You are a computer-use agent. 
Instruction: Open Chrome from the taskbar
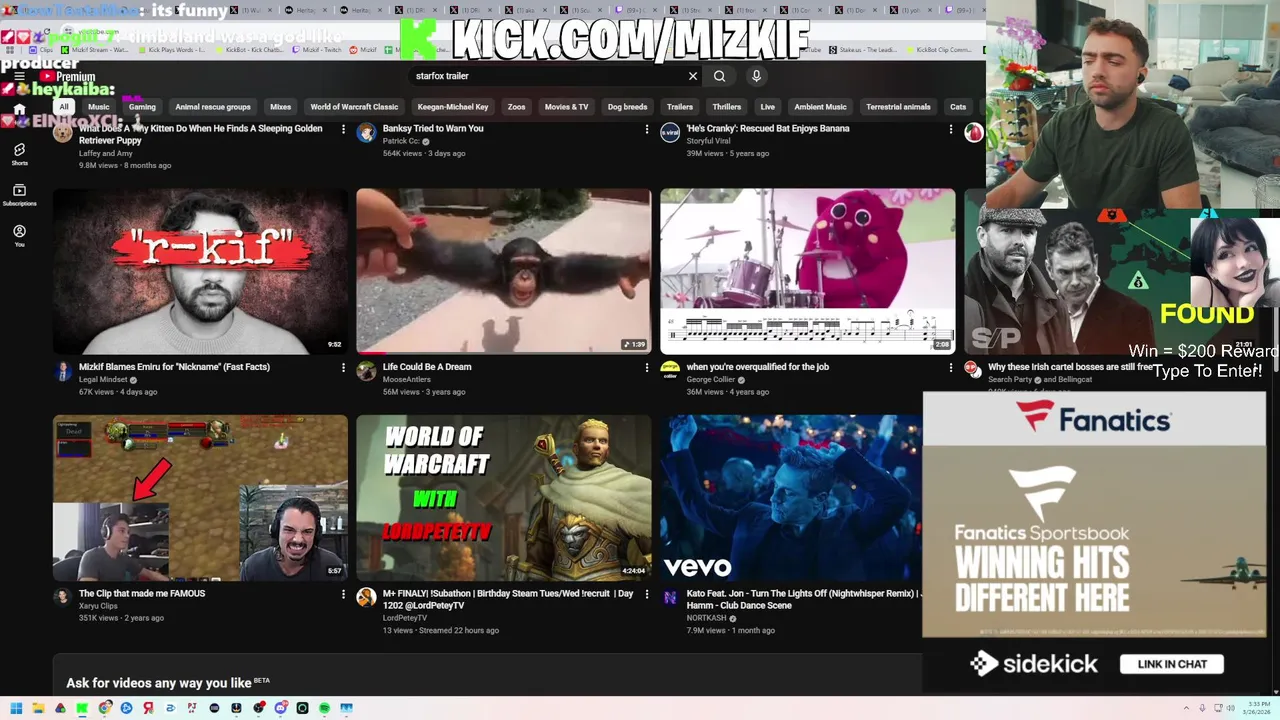tap(105, 708)
